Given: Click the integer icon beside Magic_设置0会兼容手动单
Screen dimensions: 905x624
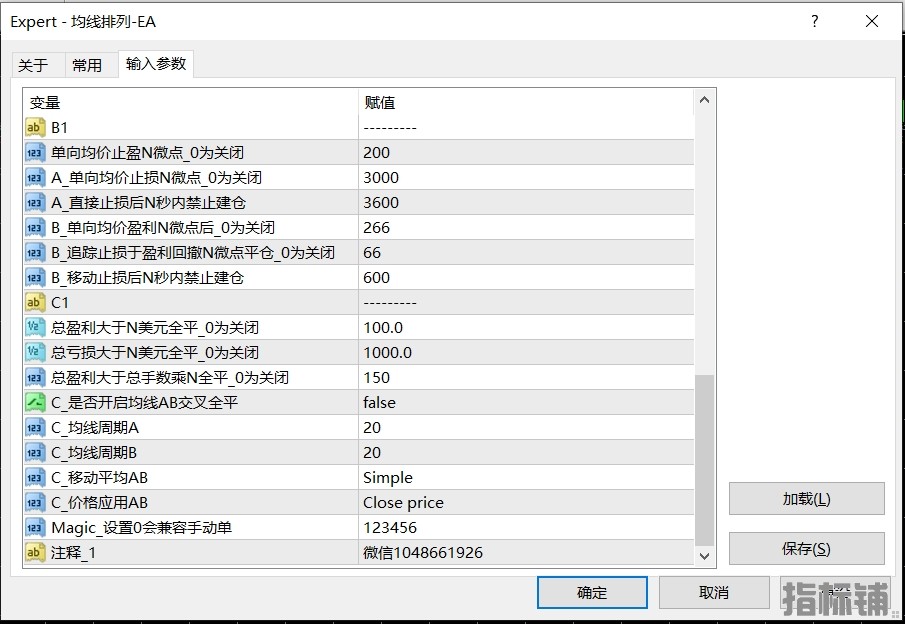Looking at the screenshot, I should (35, 527).
